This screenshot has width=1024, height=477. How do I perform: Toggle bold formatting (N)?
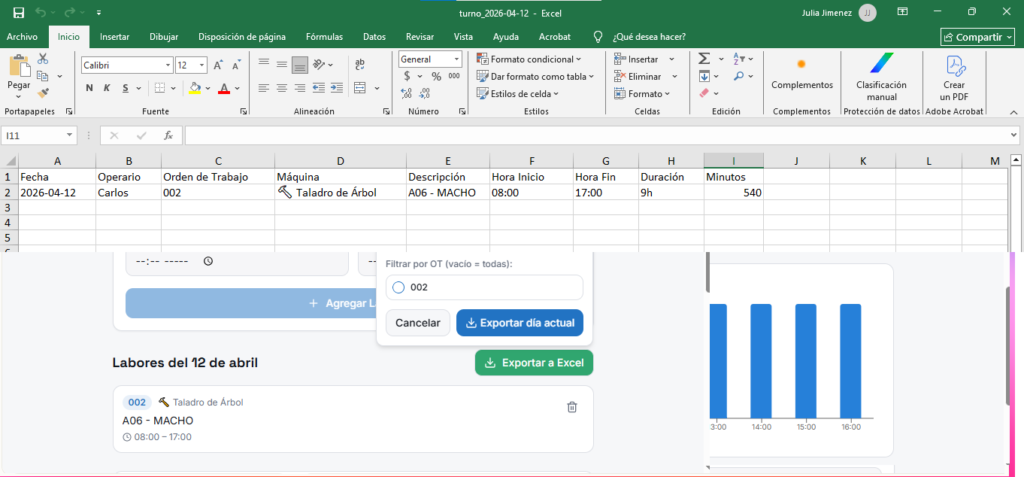[90, 88]
